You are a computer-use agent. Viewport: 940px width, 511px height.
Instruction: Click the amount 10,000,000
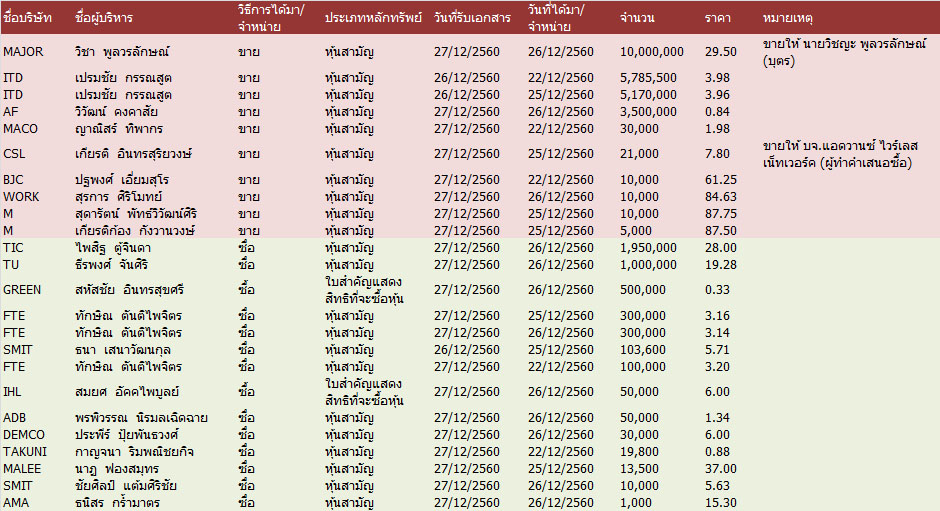coord(652,52)
